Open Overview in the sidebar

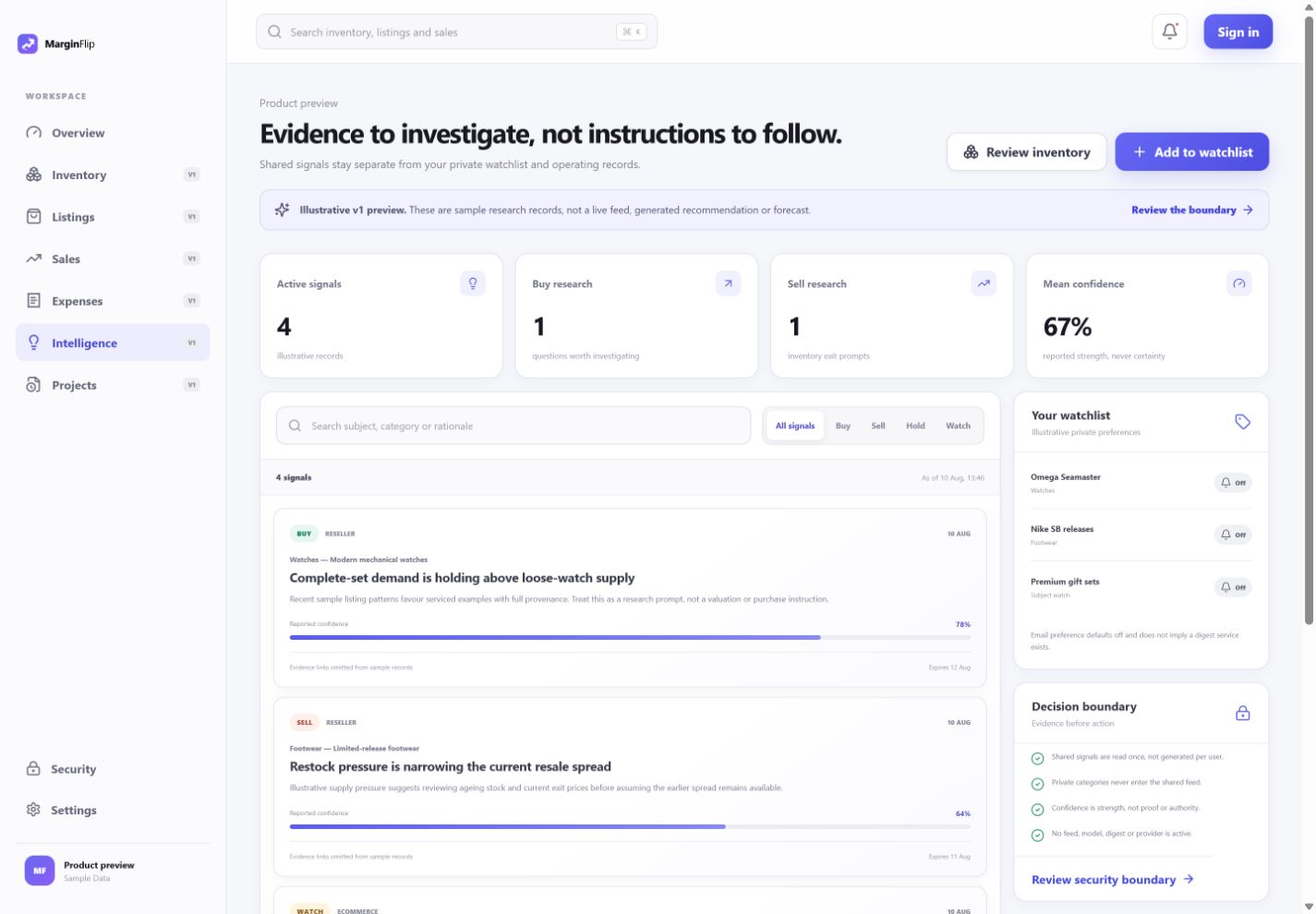pyautogui.click(x=113, y=133)
